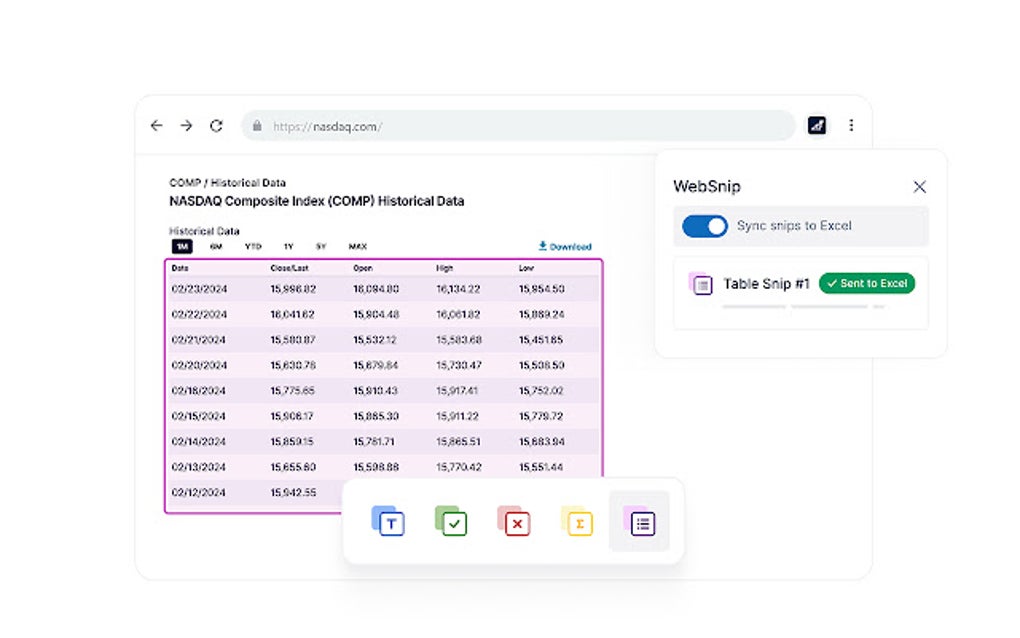This screenshot has width=1020, height=638.
Task: Disable the Excel sync switch
Action: pos(705,226)
